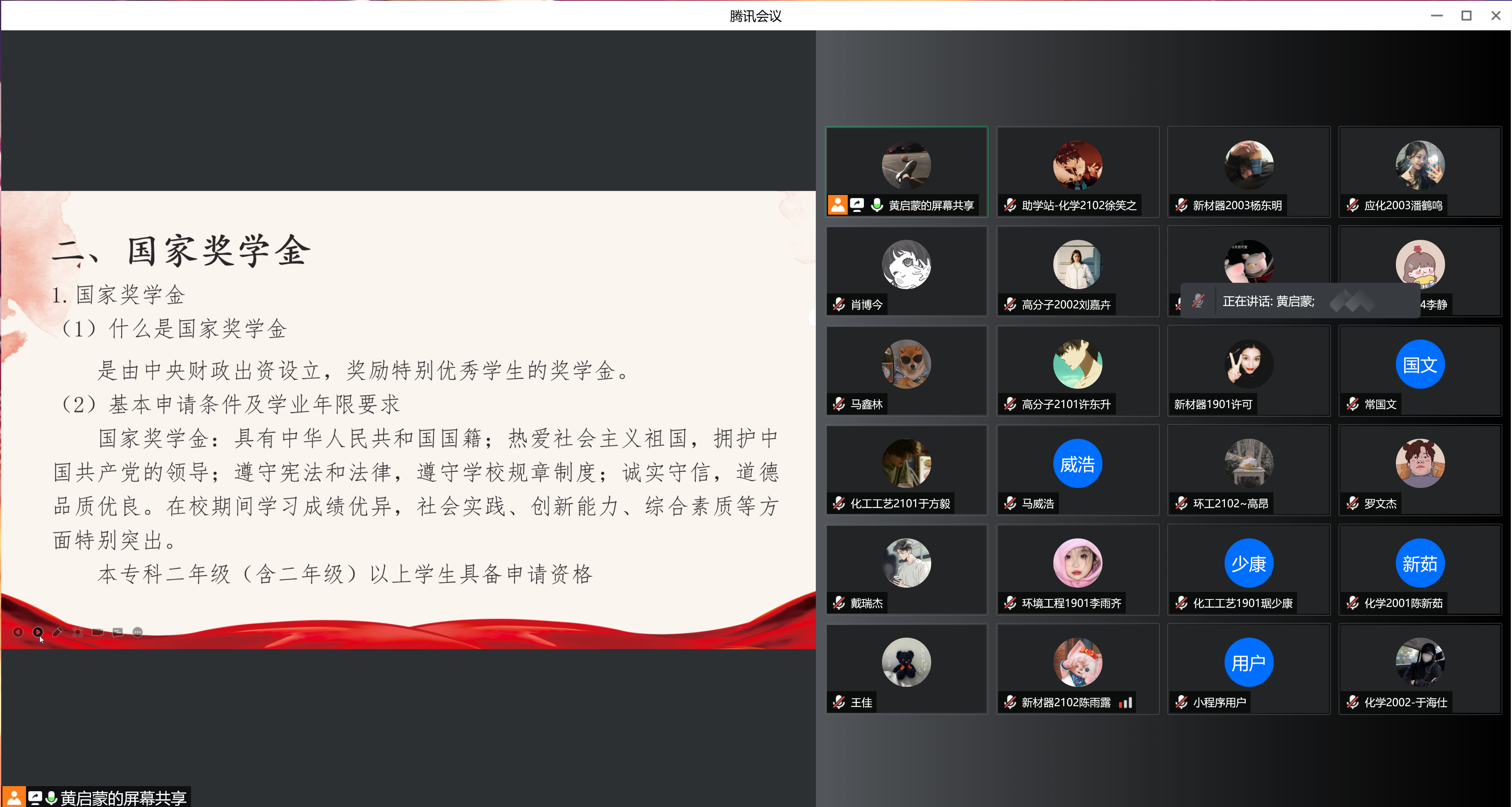Click the slideshow focus/zoom frame icon
The image size is (1512, 807).
78,632
